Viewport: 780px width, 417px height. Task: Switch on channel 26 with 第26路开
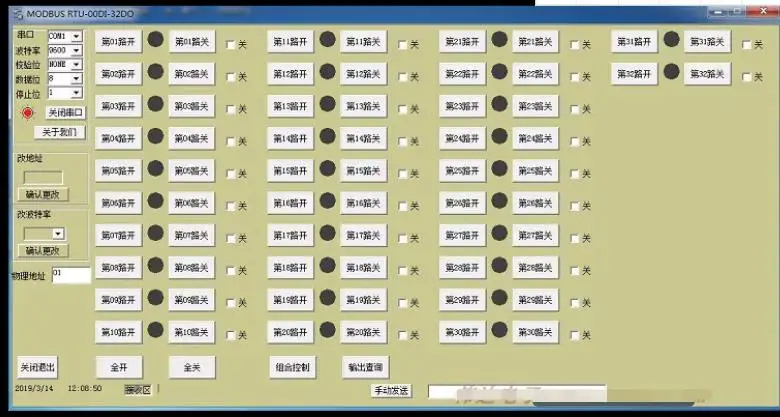[463, 203]
